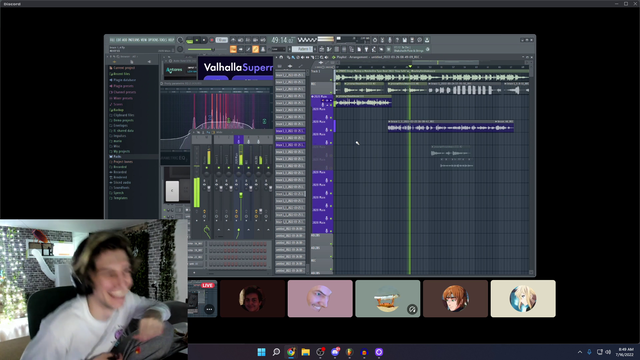Open the browser speaker tab icon

(x=149, y=62)
